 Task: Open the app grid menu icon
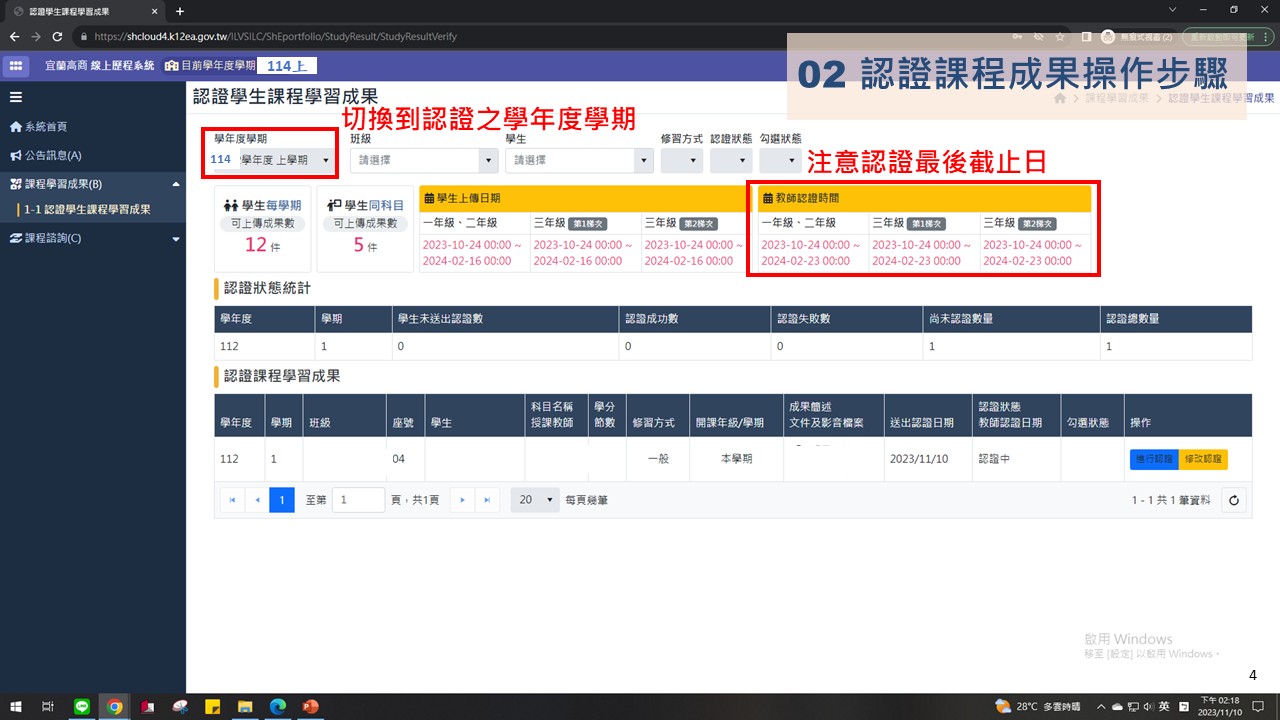[16, 65]
